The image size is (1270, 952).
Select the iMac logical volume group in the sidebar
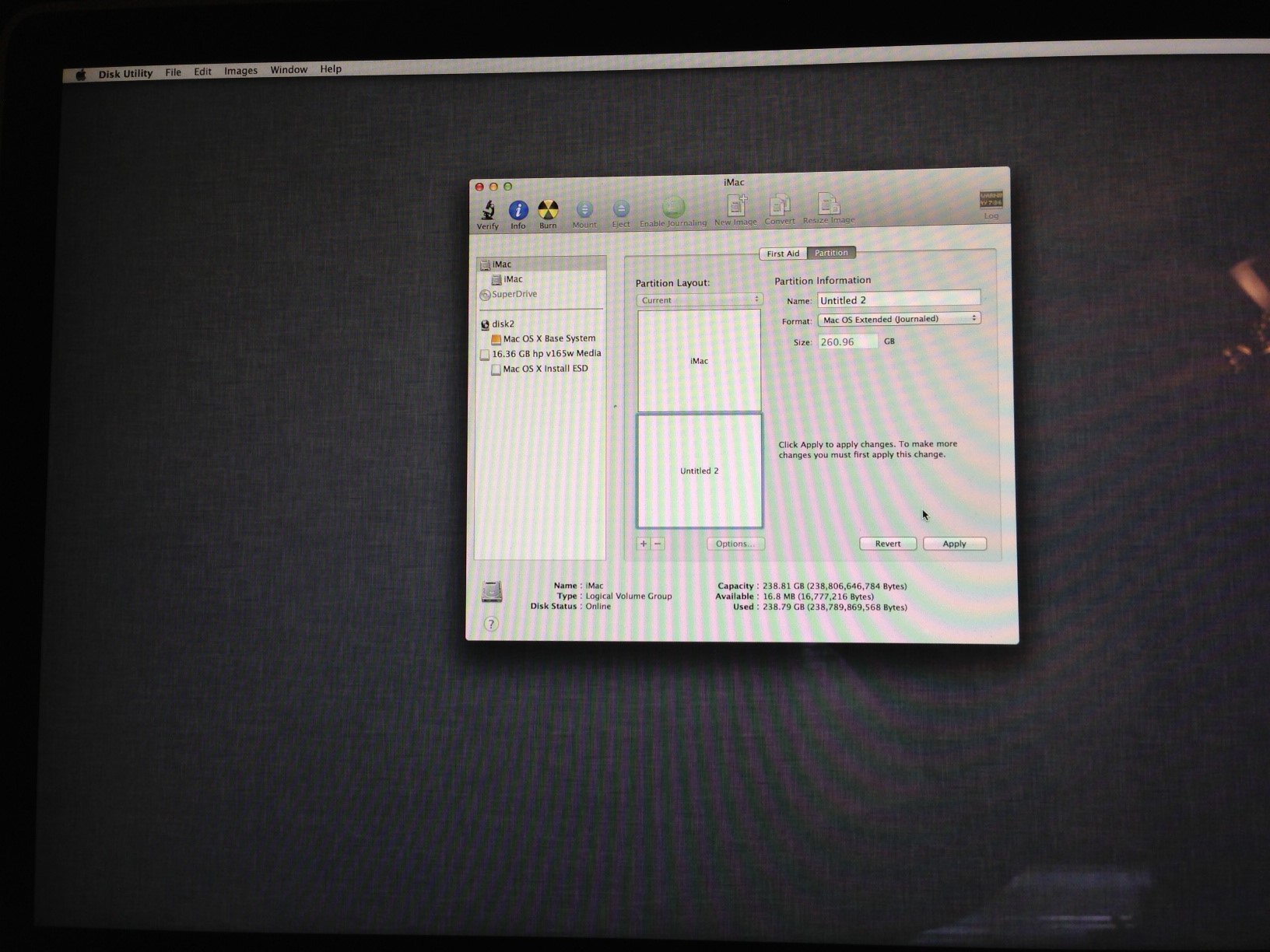(x=541, y=264)
